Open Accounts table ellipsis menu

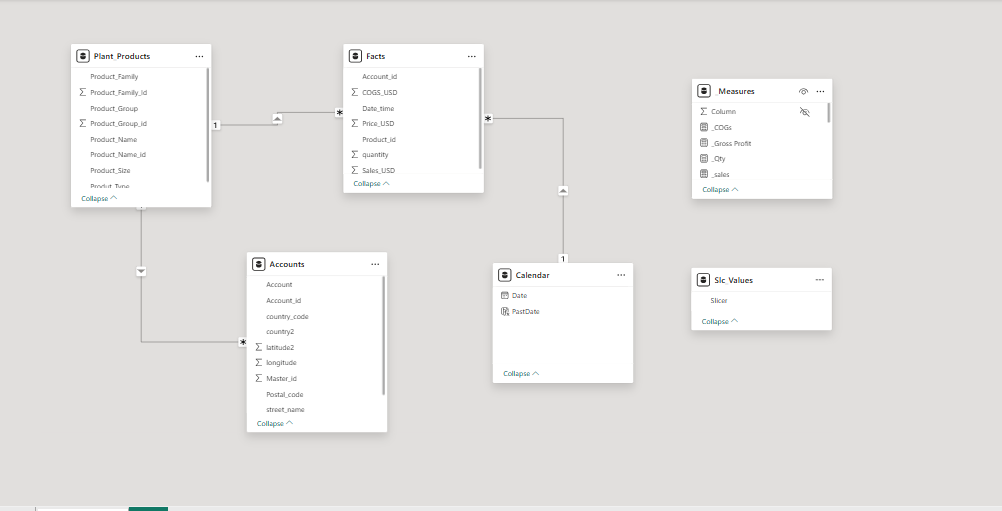(375, 264)
